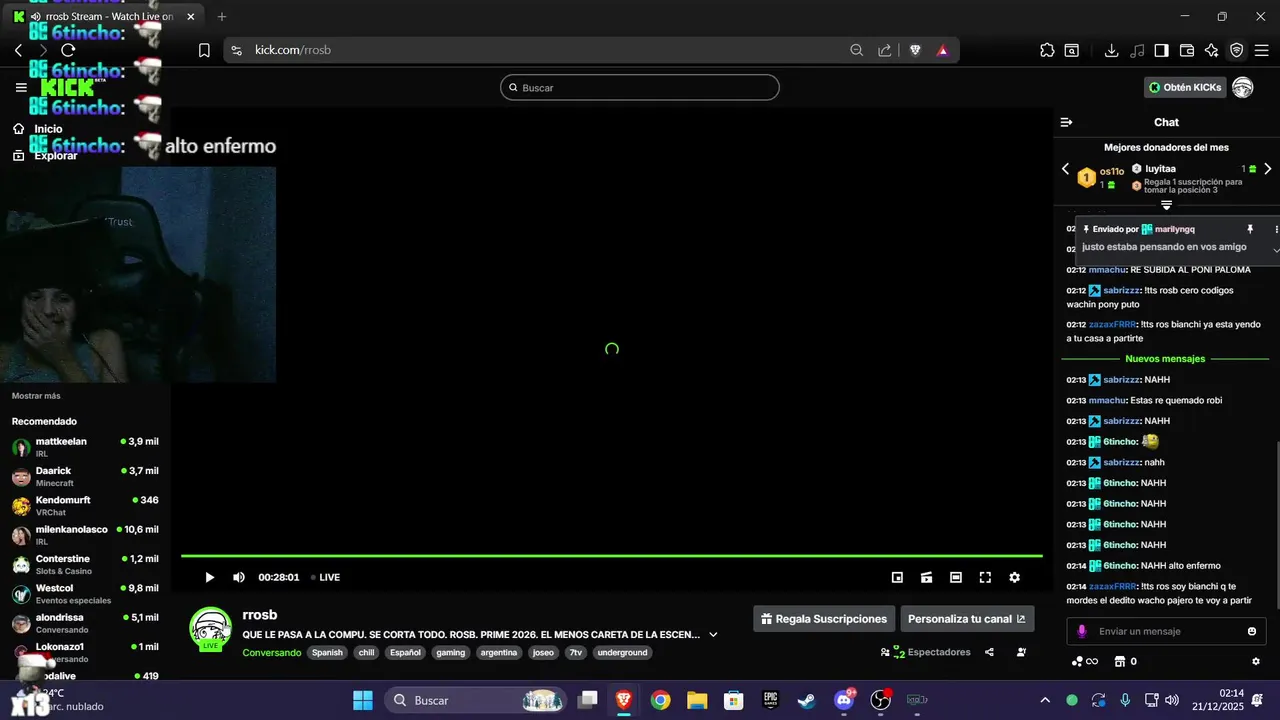Open Conterstine Slots & Casino channel
The image size is (1280, 720).
click(x=85, y=564)
